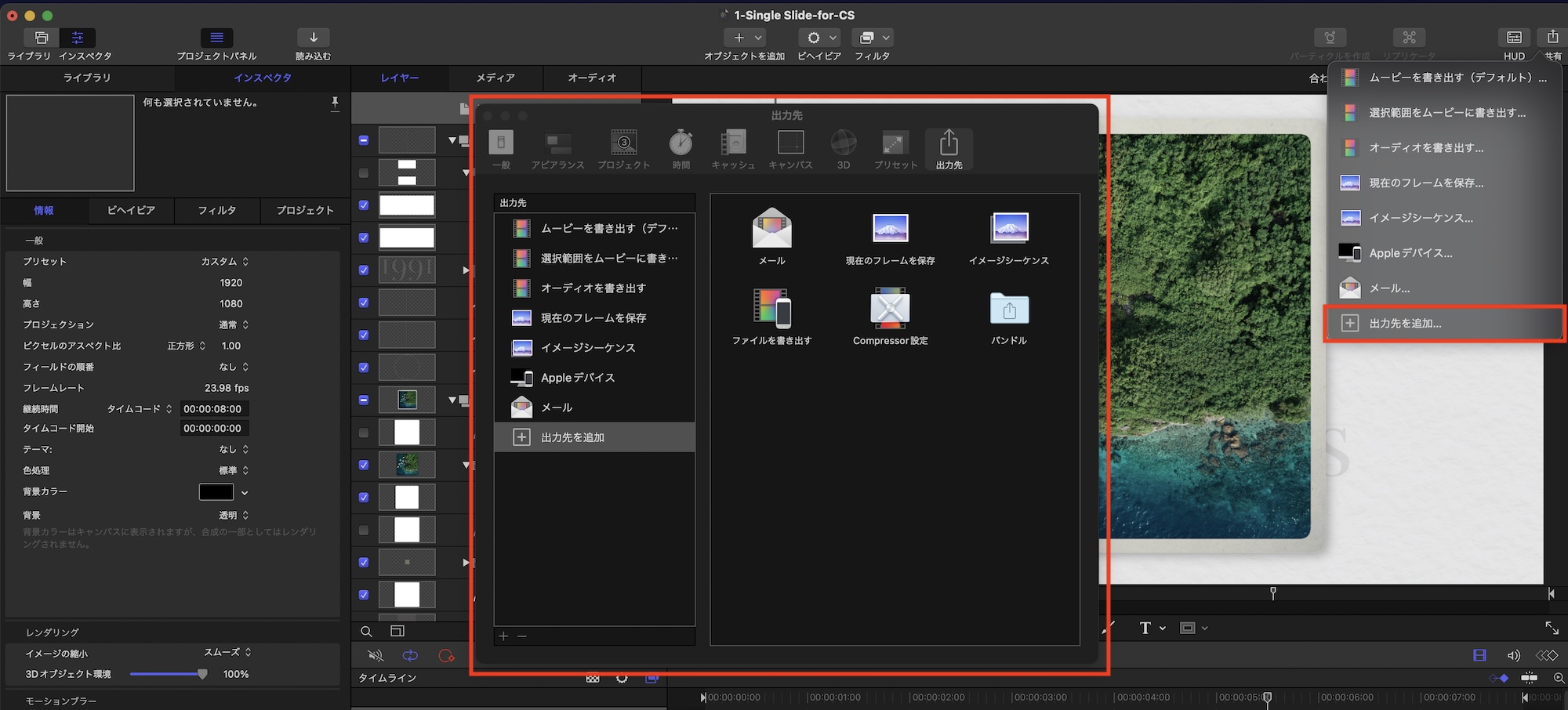Click the pin icon in the inspector preview
This screenshot has height=710, width=1568.
pos(335,103)
